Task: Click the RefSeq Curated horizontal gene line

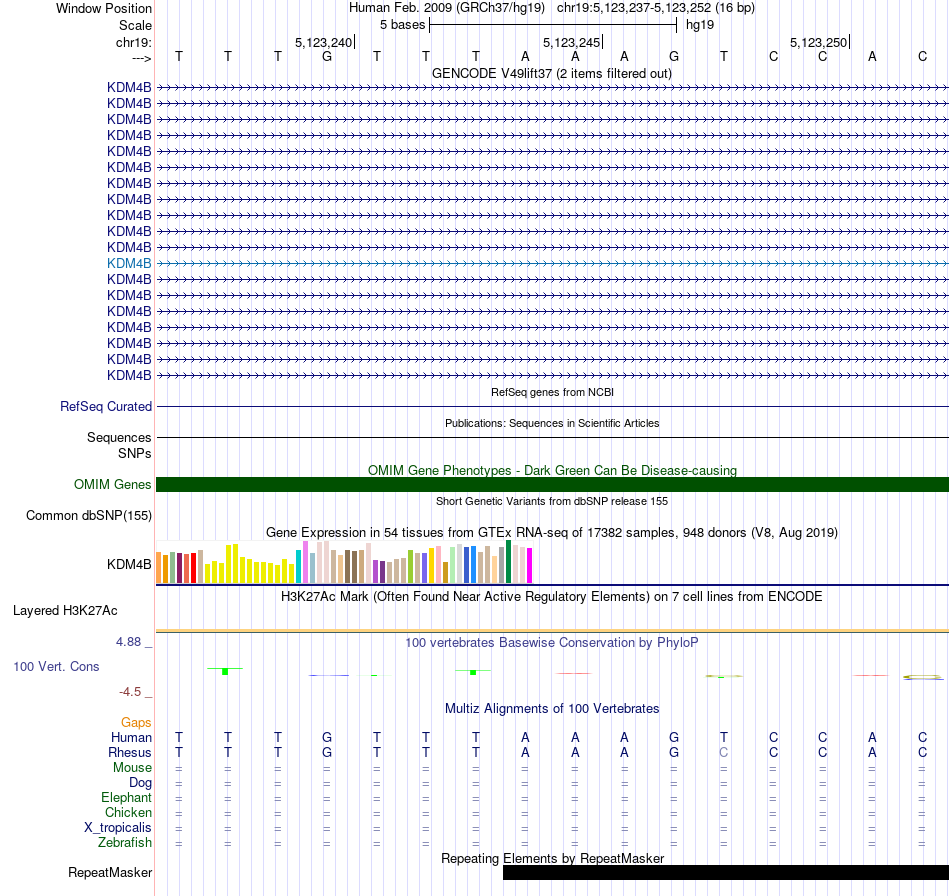Action: point(553,407)
